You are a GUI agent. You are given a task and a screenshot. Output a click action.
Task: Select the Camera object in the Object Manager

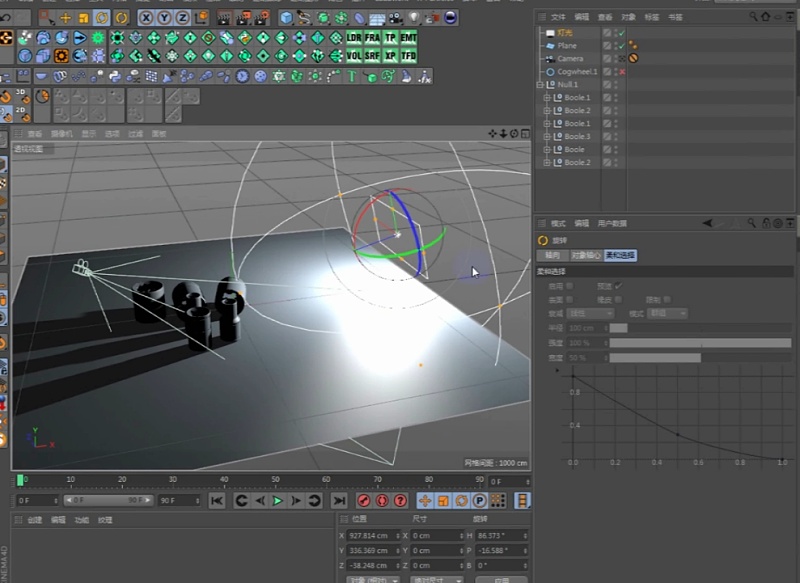coord(568,58)
